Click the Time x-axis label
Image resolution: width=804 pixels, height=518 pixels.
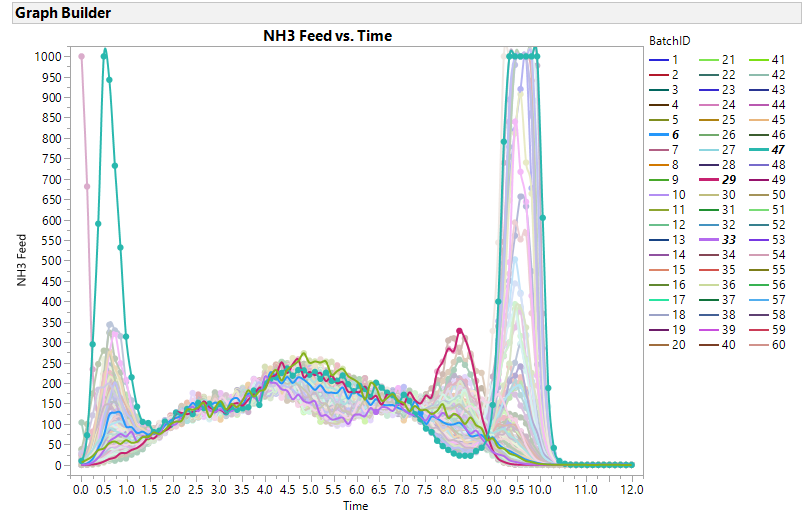(x=355, y=506)
